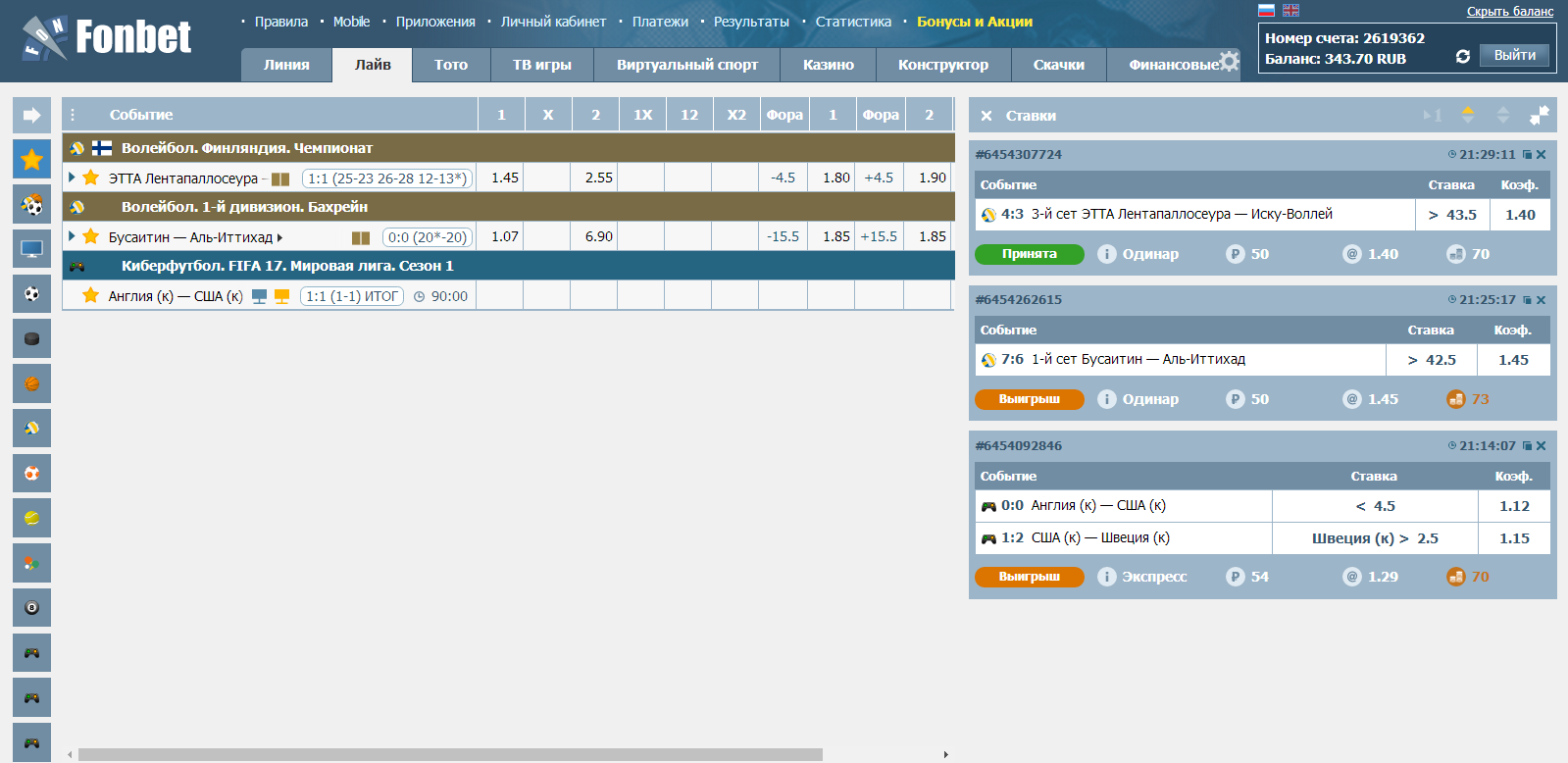Switch to the Линия tab

point(286,65)
